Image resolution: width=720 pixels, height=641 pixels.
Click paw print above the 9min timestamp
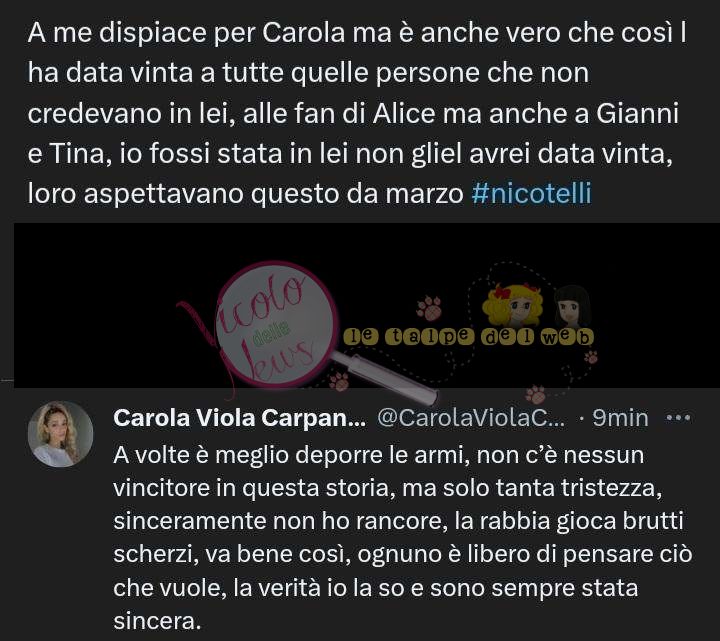(535, 394)
